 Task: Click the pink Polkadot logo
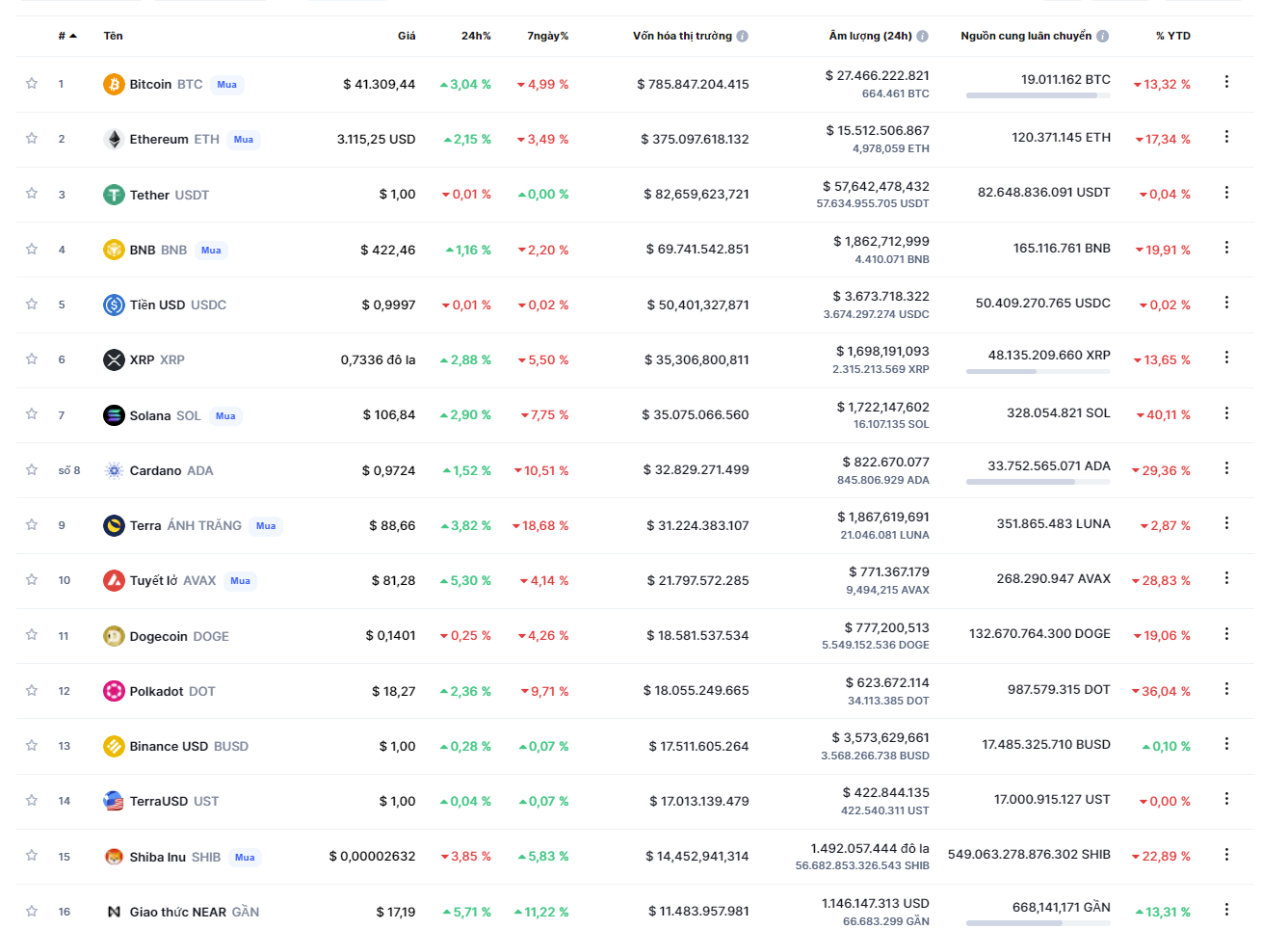pos(114,691)
